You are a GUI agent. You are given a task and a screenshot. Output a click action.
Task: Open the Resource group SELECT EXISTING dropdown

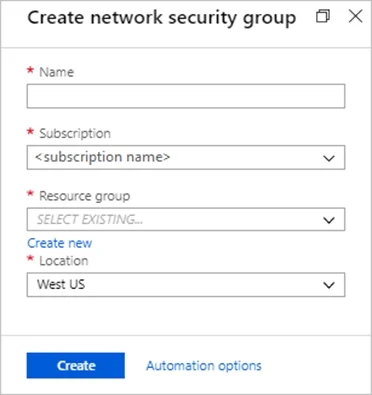click(x=186, y=219)
